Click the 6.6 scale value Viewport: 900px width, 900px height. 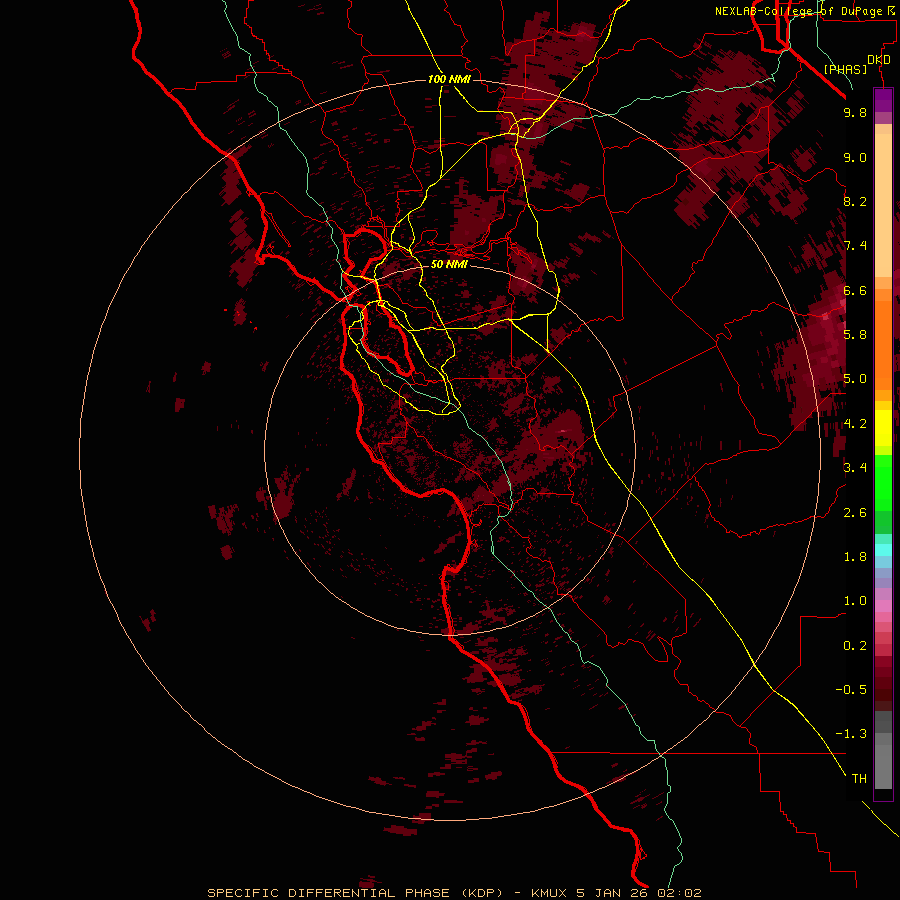855,290
